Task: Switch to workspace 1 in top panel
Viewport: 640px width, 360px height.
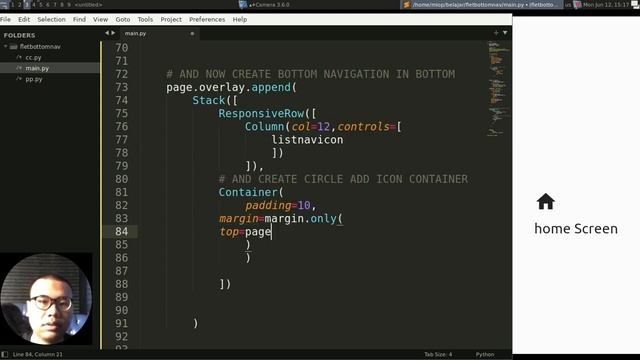Action: tap(13, 4)
